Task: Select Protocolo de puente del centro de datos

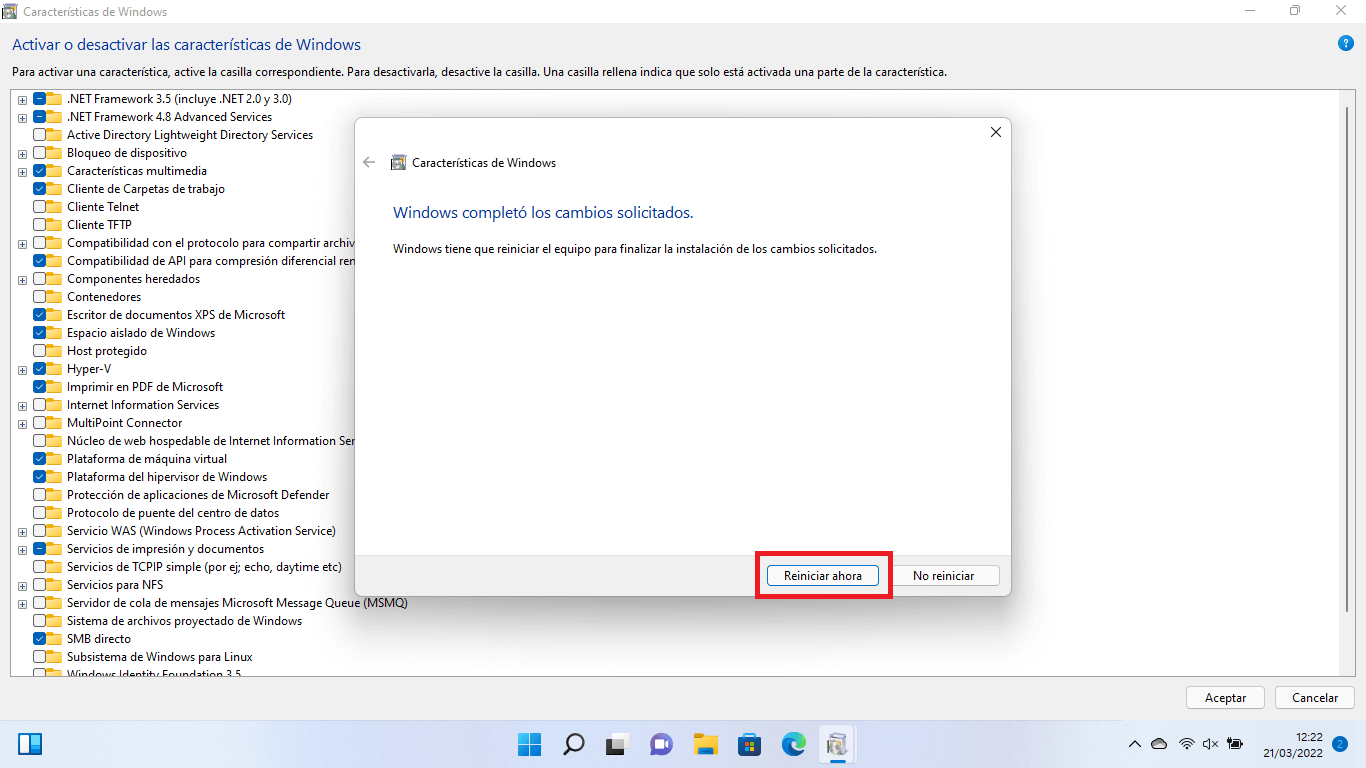Action: [173, 513]
